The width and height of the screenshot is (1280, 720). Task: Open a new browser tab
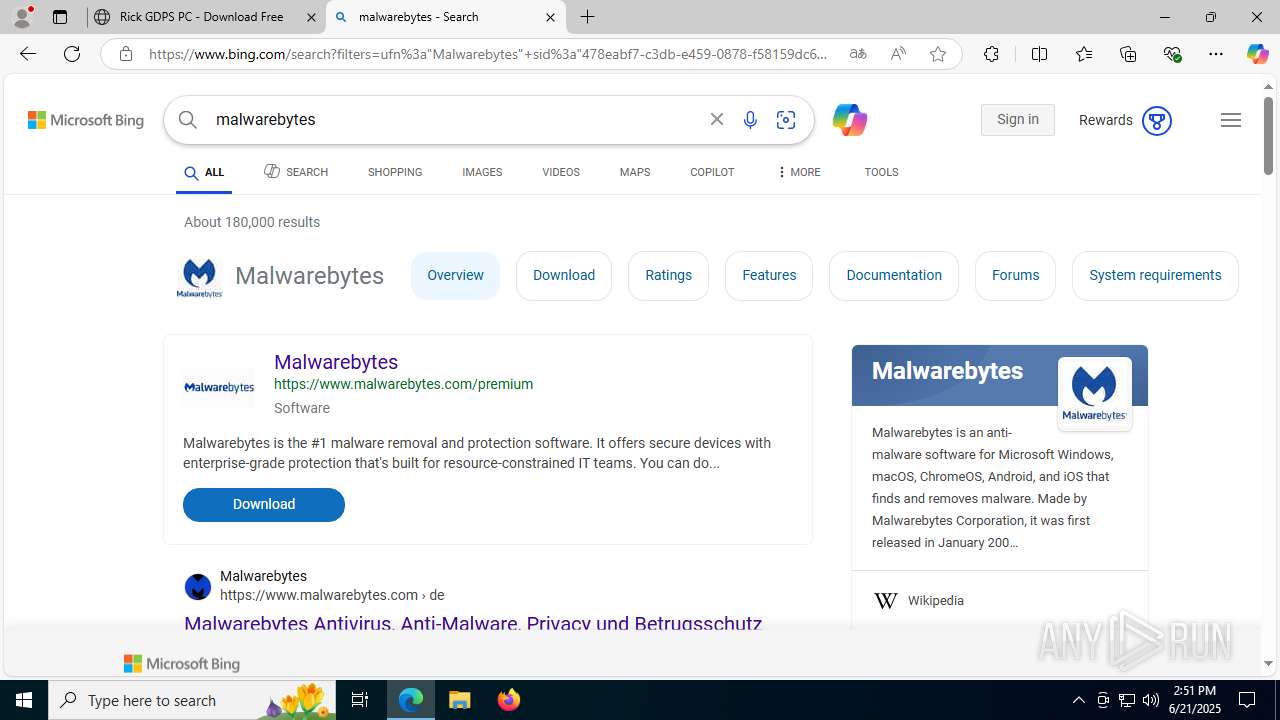click(x=588, y=17)
